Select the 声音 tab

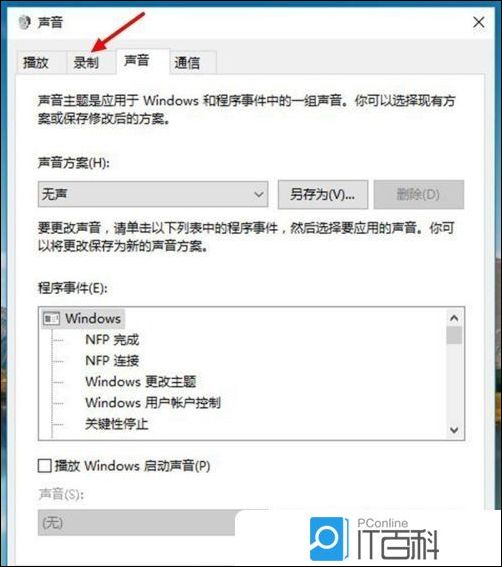tap(137, 60)
